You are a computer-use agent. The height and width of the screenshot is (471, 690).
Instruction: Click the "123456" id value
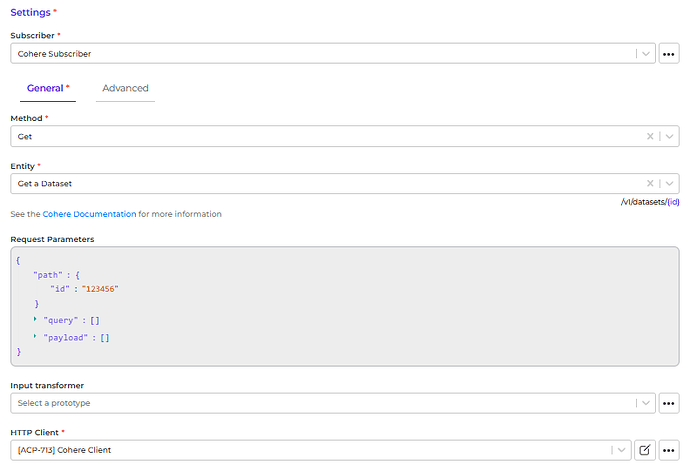tap(100, 289)
